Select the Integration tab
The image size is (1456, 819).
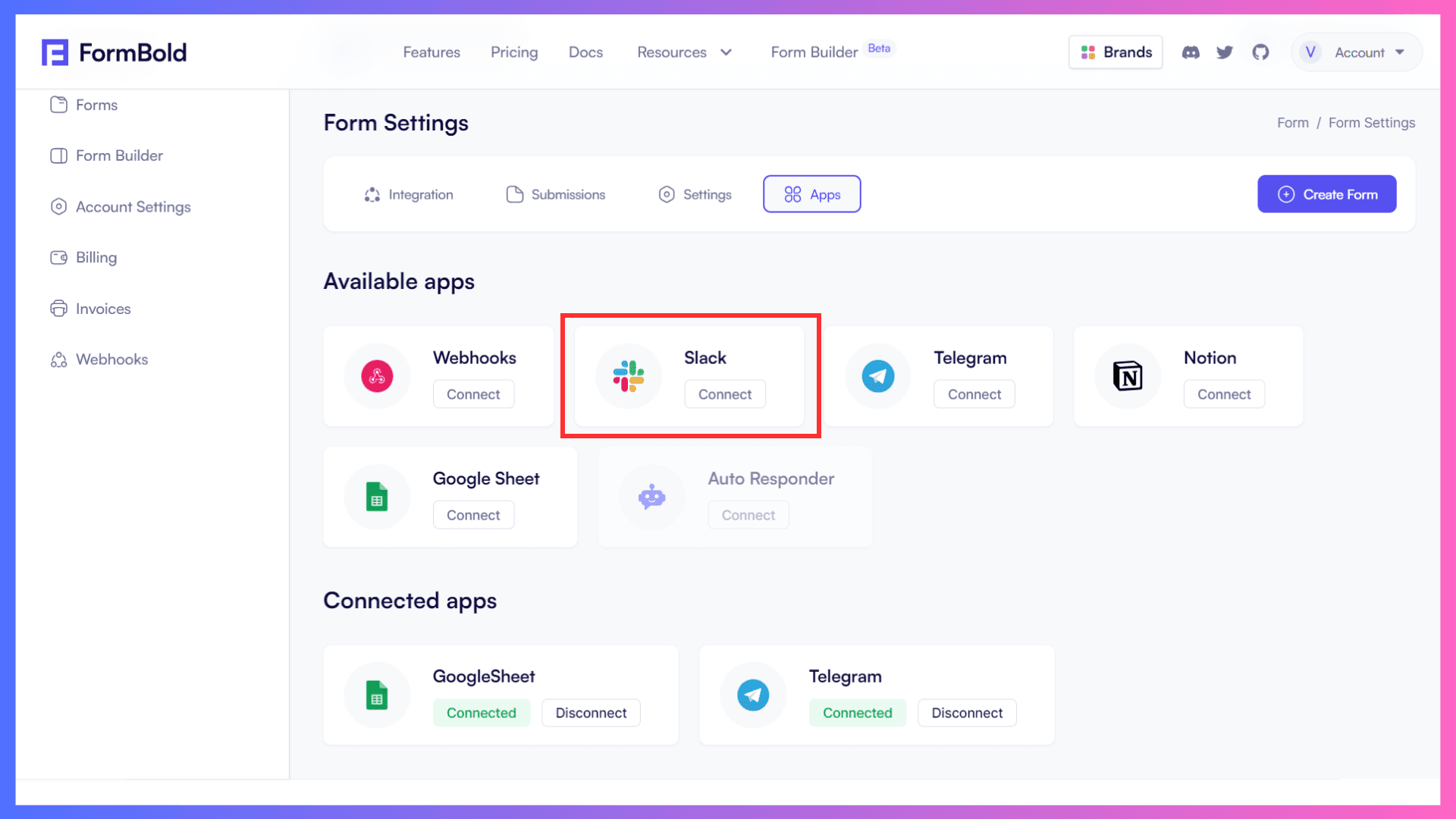409,194
